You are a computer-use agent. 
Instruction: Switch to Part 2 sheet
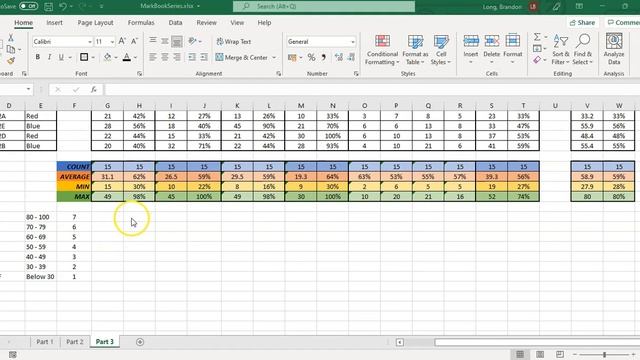[75, 342]
